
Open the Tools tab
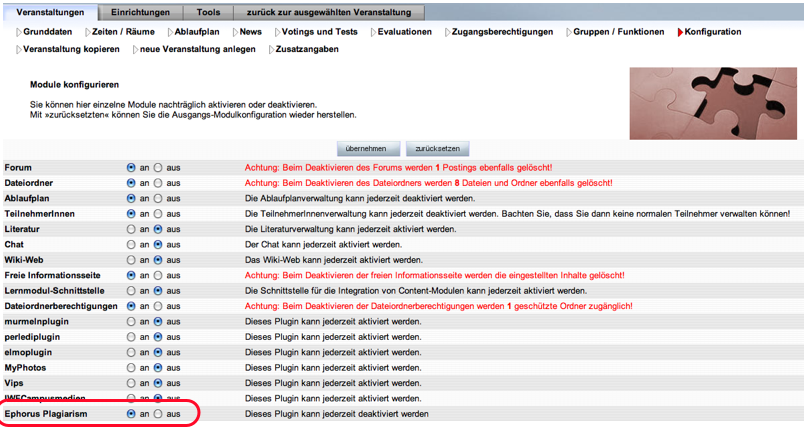208,12
